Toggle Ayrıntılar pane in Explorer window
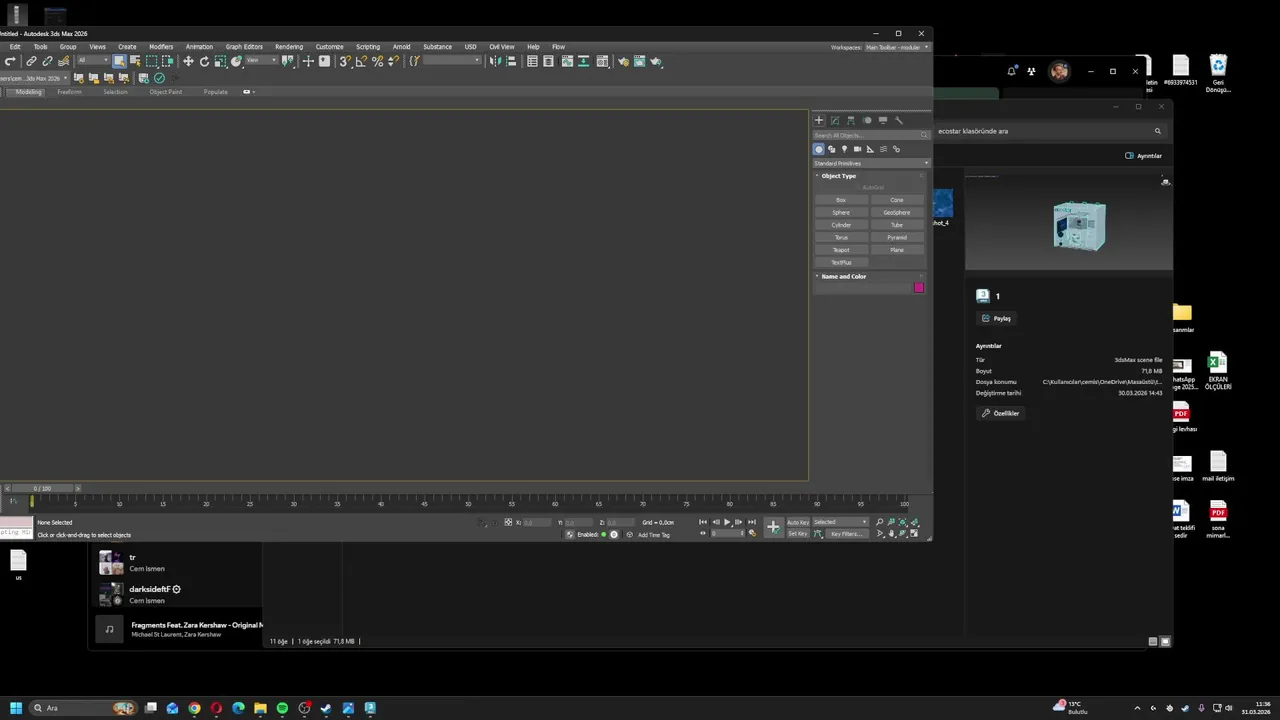Viewport: 1280px width, 720px height. point(1144,156)
